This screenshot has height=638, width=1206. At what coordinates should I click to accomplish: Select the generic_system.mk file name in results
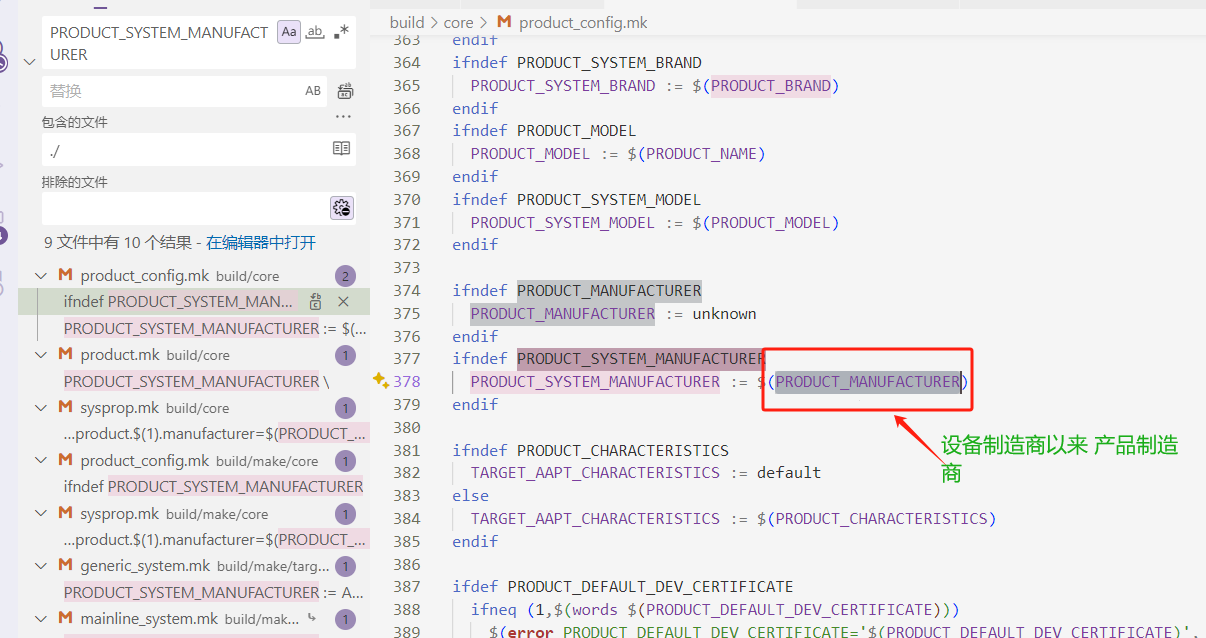[146, 566]
